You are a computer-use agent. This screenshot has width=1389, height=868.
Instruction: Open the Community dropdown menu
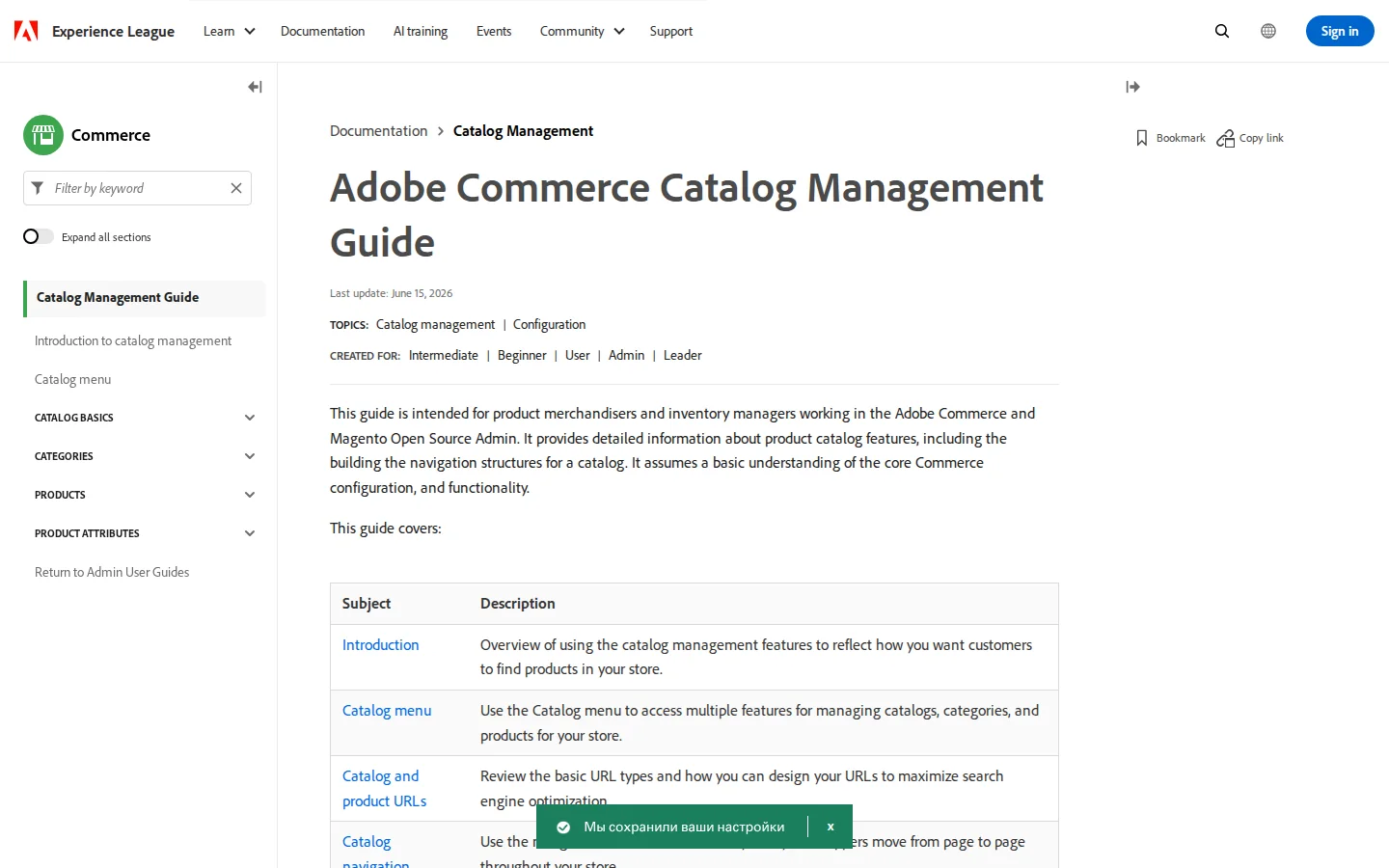583,31
